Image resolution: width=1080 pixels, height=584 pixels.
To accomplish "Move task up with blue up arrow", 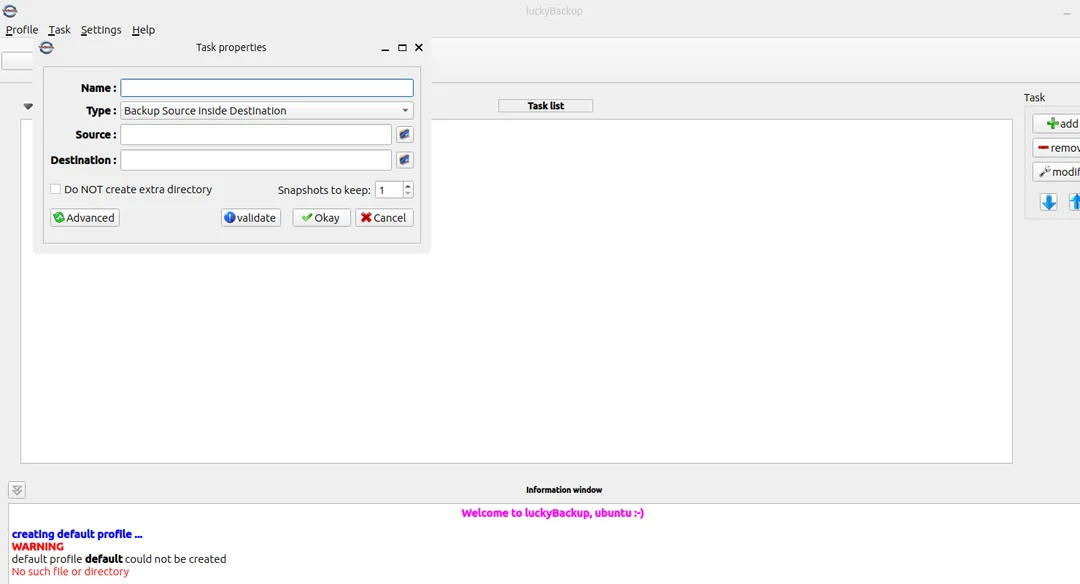I will 1074,202.
